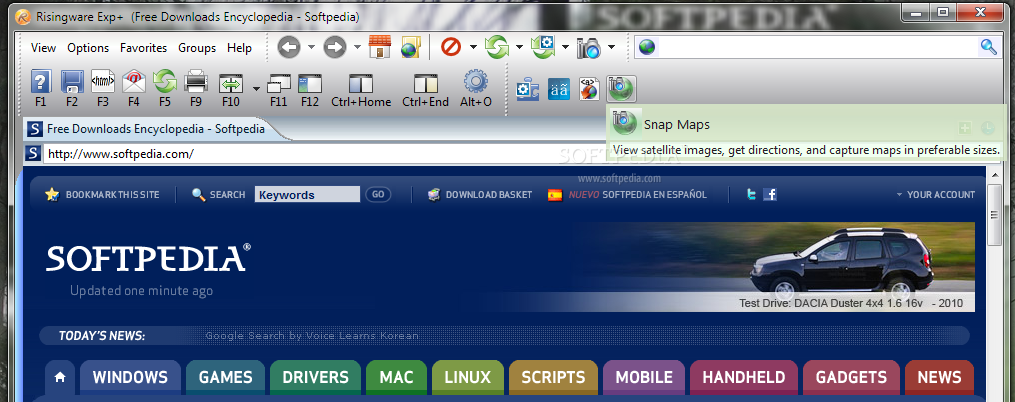The image size is (1015, 402).
Task: Click the Back navigation arrow button
Action: pos(289,47)
